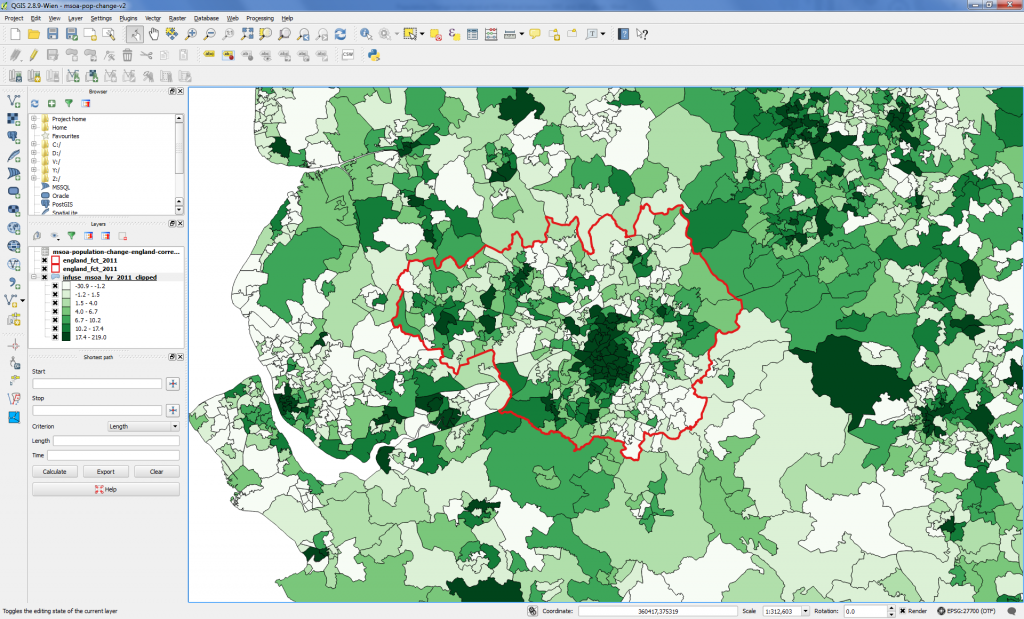Open the Plugins menu

[128, 18]
